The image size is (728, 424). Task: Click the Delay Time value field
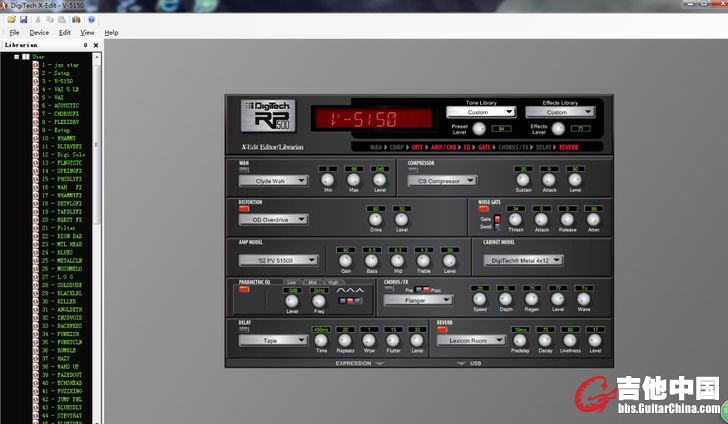click(x=321, y=329)
